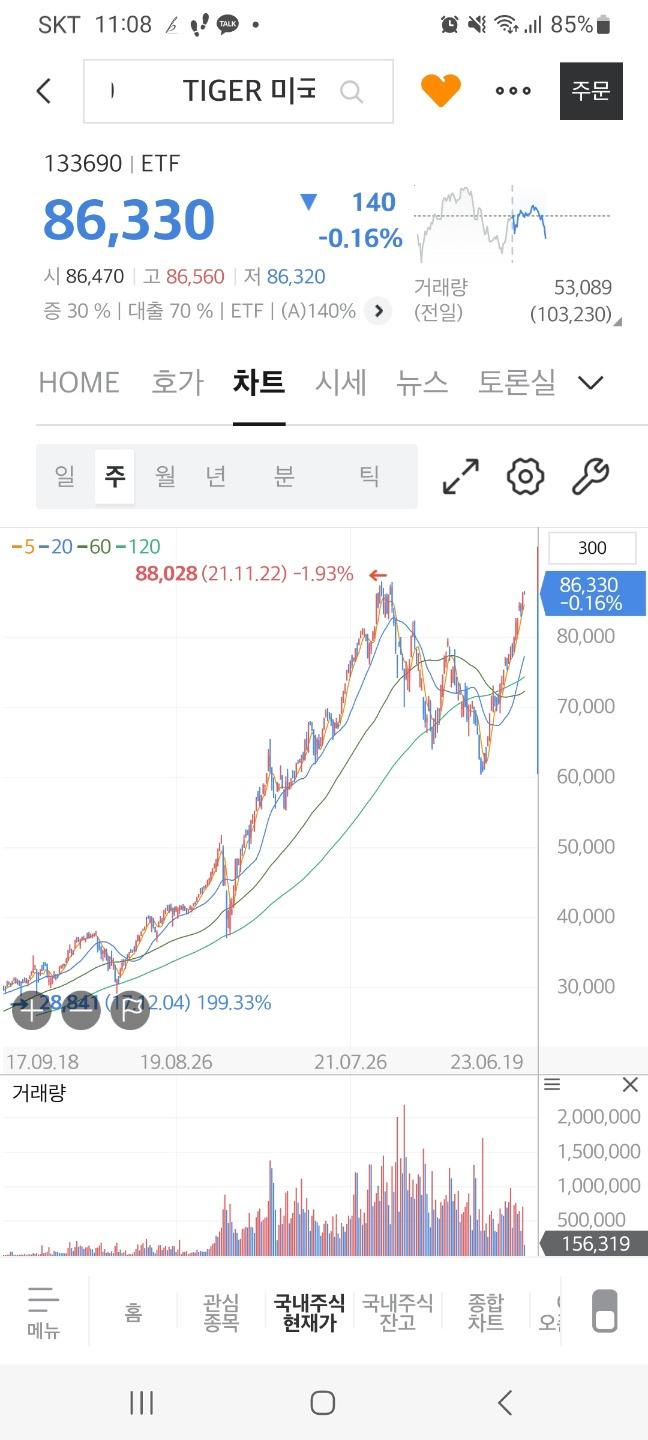The image size is (648, 1440).
Task: Open the 거래량 panel hamburger menu
Action: click(x=552, y=1084)
